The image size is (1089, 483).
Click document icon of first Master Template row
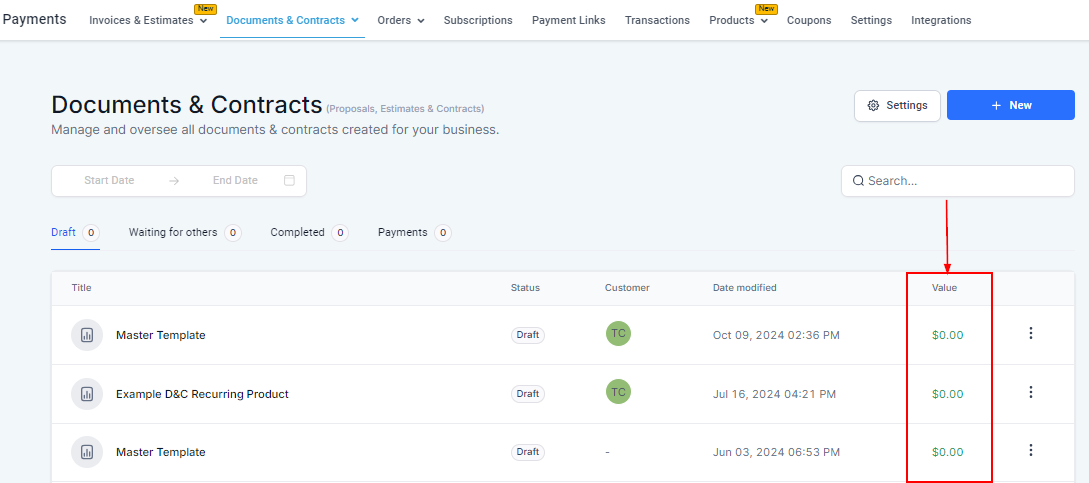pyautogui.click(x=87, y=335)
